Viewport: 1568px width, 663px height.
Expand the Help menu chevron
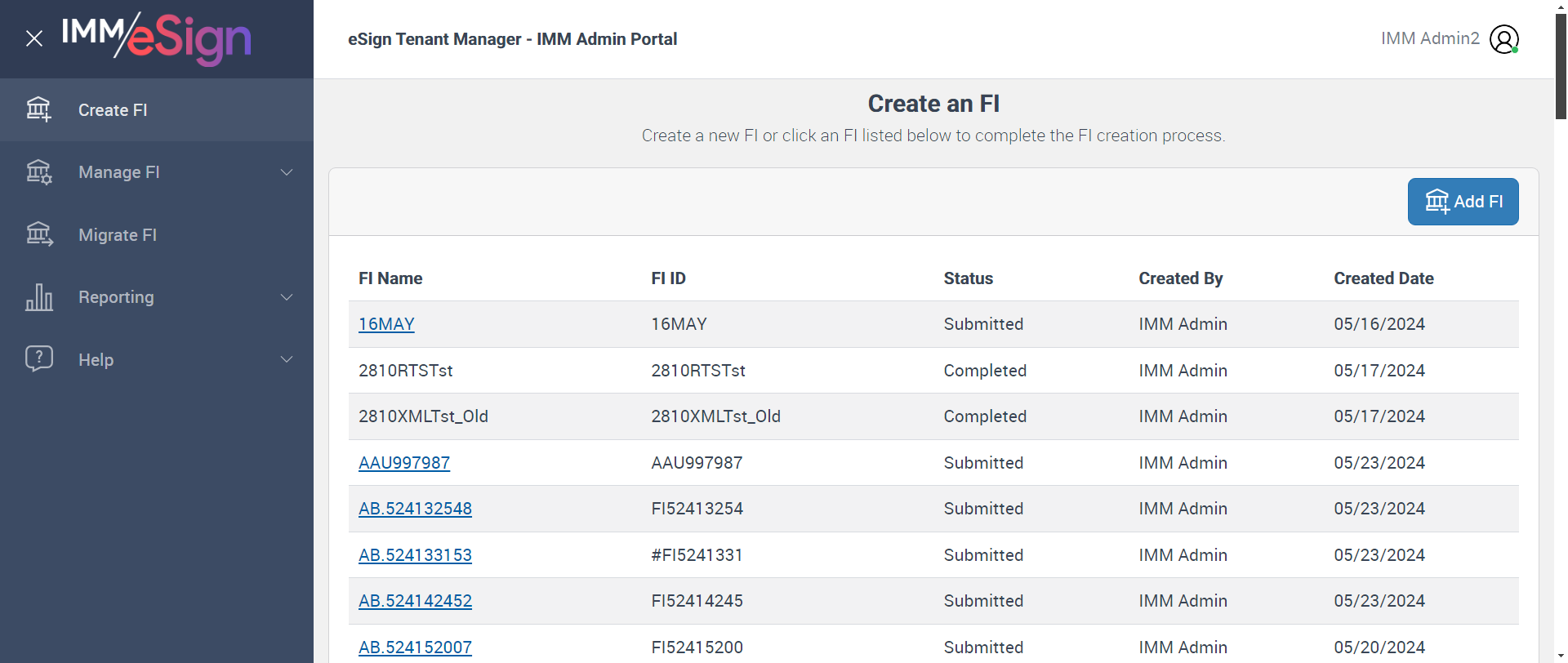pos(287,359)
